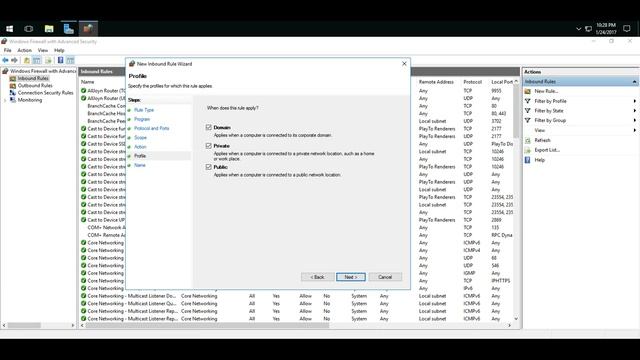The height and width of the screenshot is (360, 640).
Task: Go to the Program wizard step
Action: (x=142, y=119)
